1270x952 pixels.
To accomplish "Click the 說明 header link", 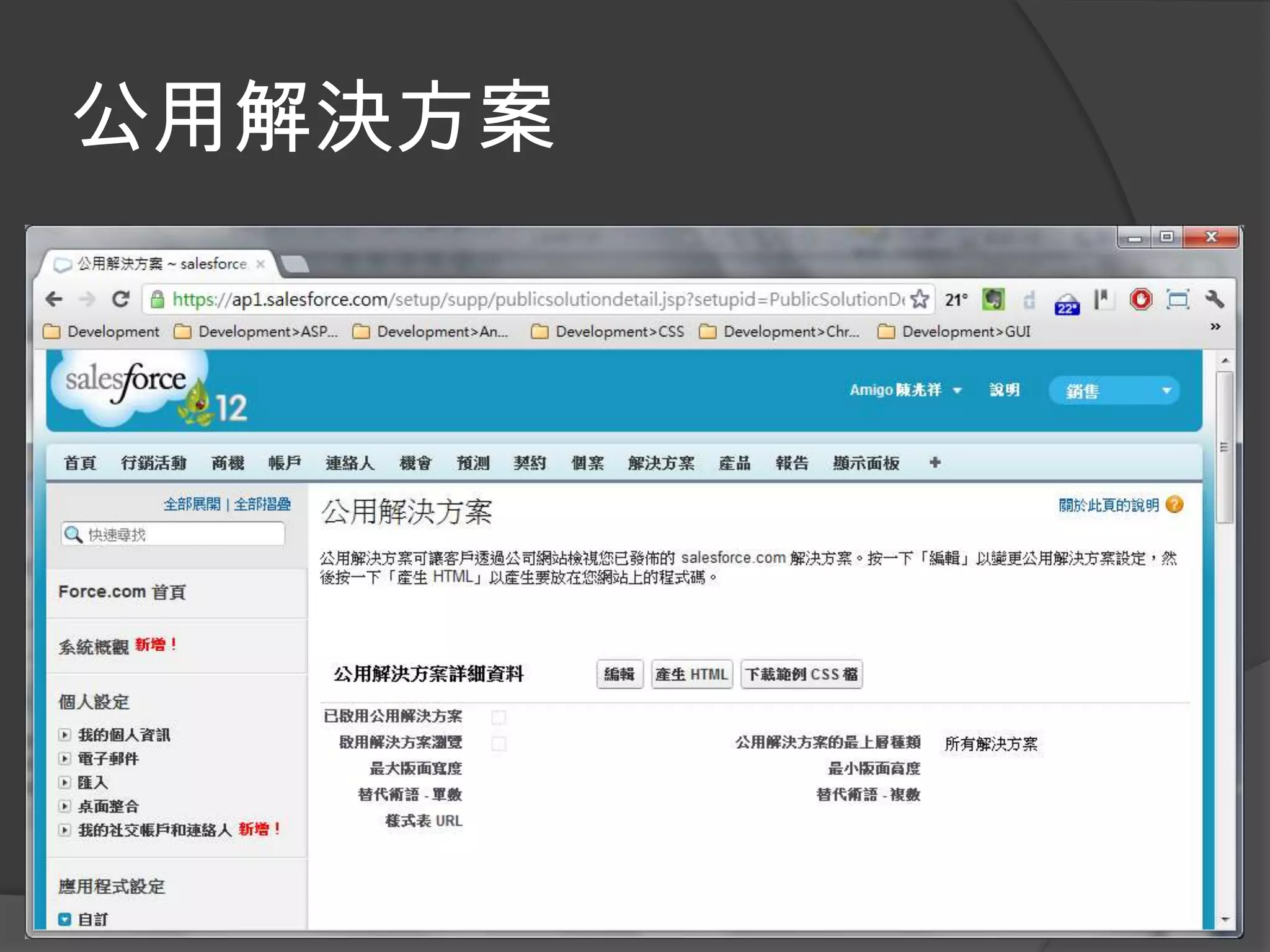I will [x=1005, y=390].
